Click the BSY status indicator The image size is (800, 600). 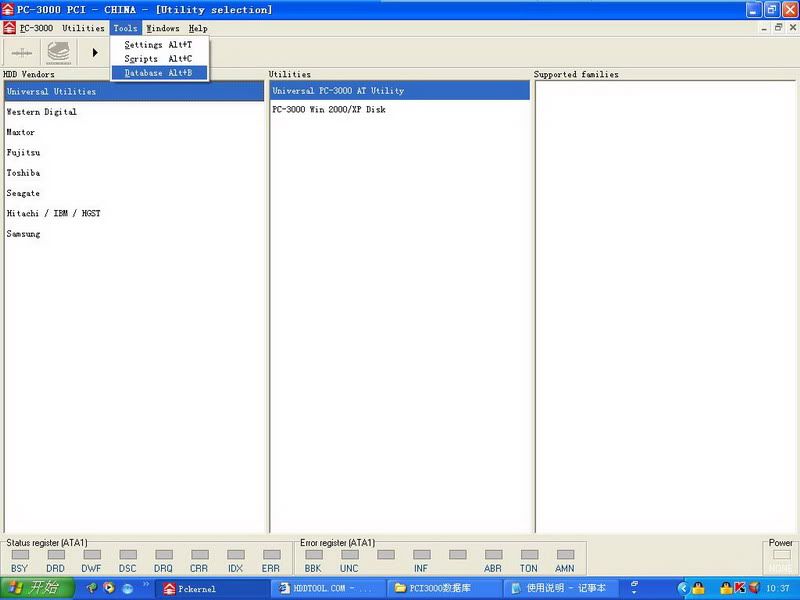click(20, 555)
